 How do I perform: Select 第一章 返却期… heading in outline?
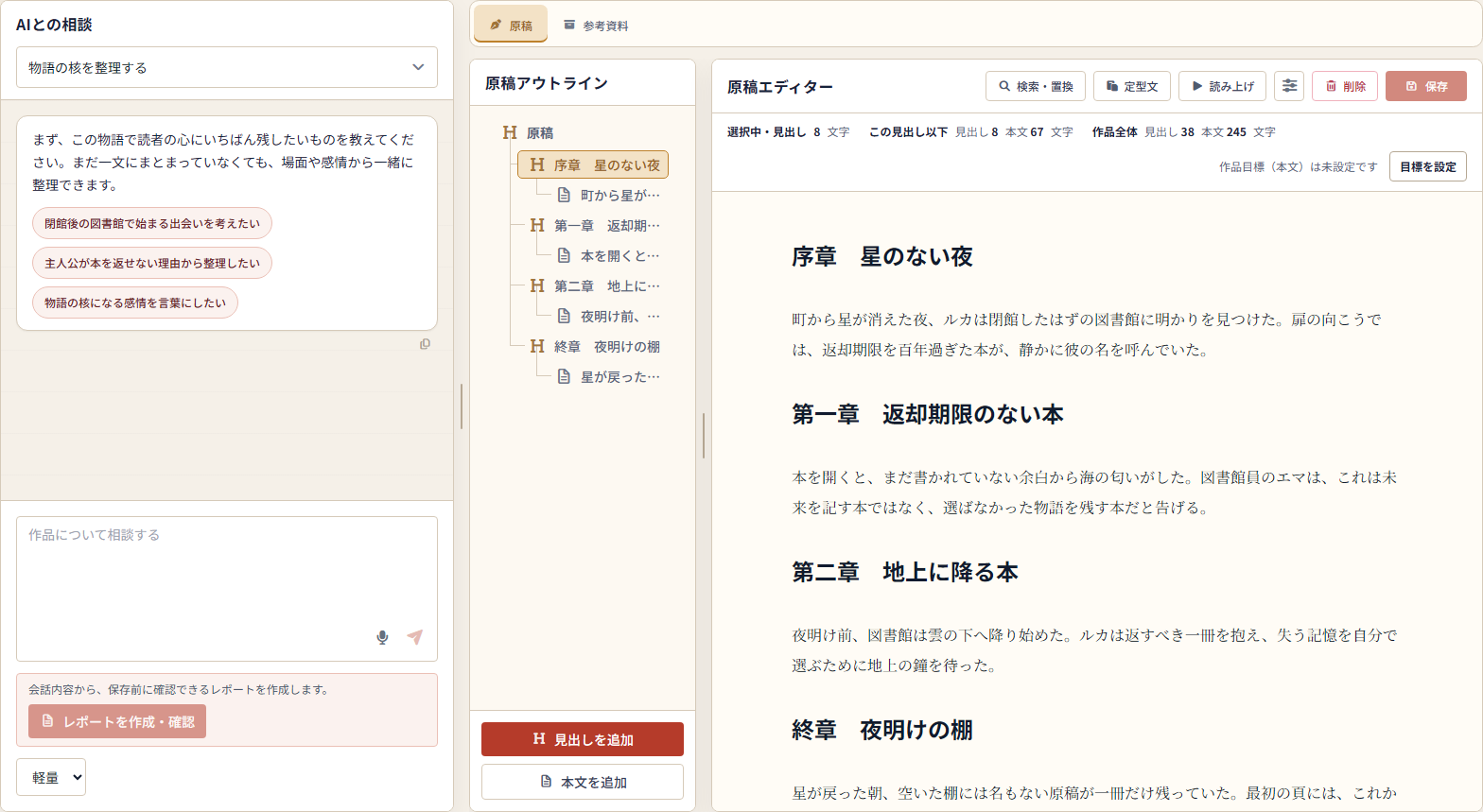click(x=595, y=225)
